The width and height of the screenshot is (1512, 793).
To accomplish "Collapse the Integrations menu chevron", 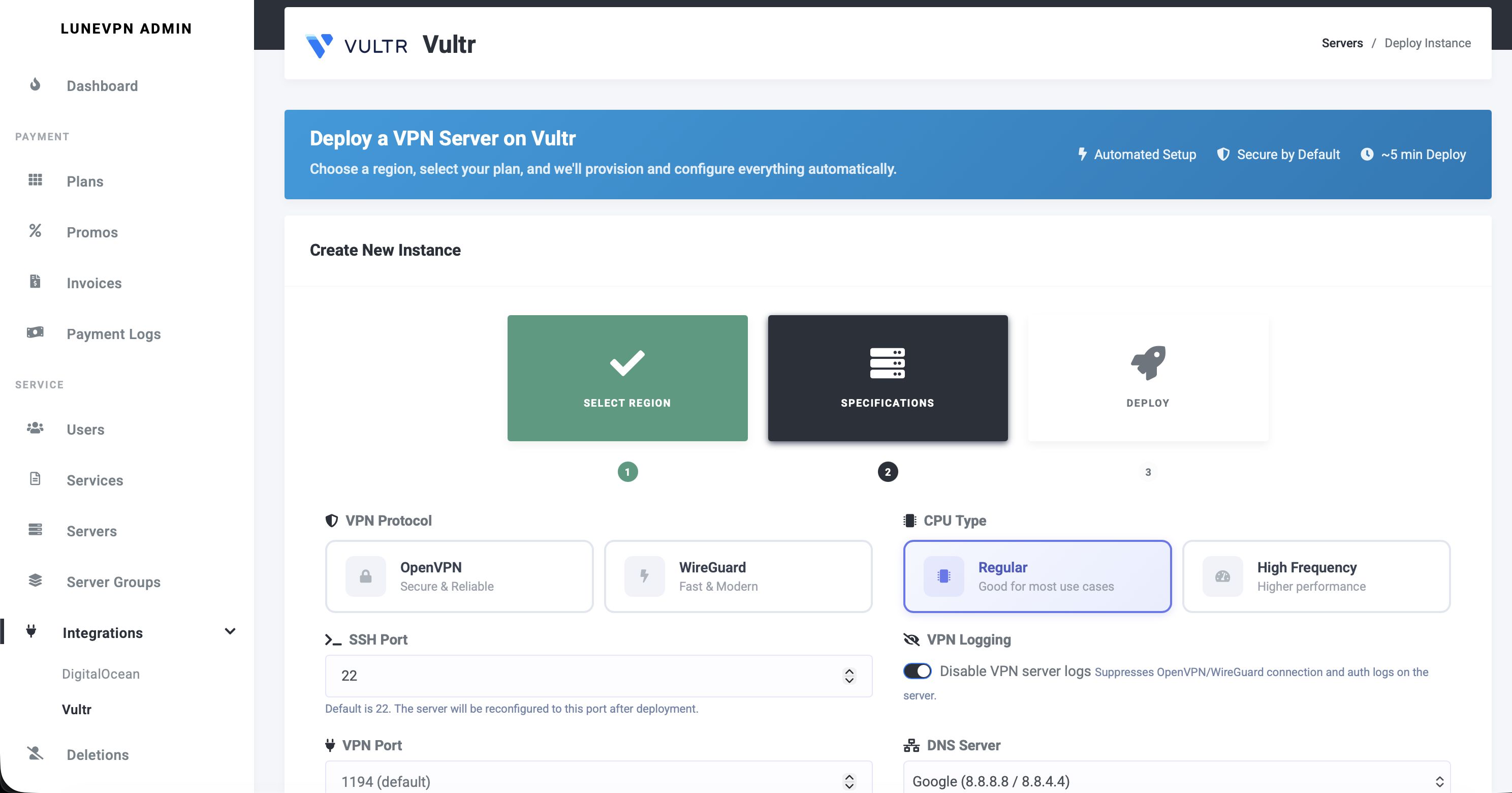I will tap(230, 631).
